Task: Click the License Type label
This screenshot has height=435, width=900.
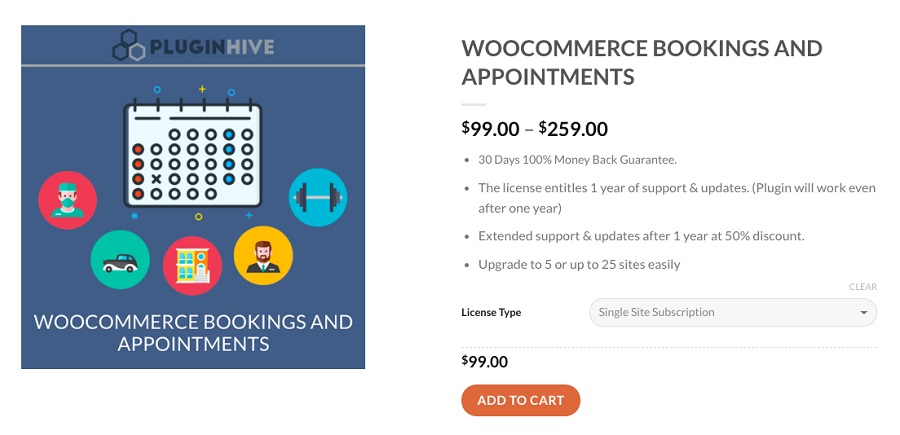Action: point(491,312)
